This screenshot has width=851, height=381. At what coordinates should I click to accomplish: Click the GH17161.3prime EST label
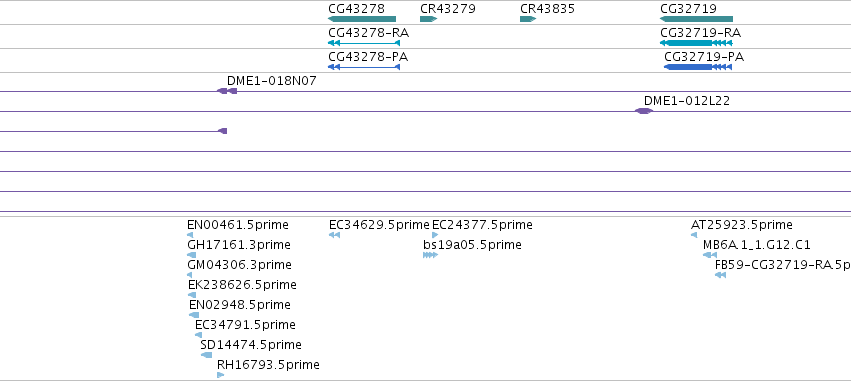coord(239,245)
